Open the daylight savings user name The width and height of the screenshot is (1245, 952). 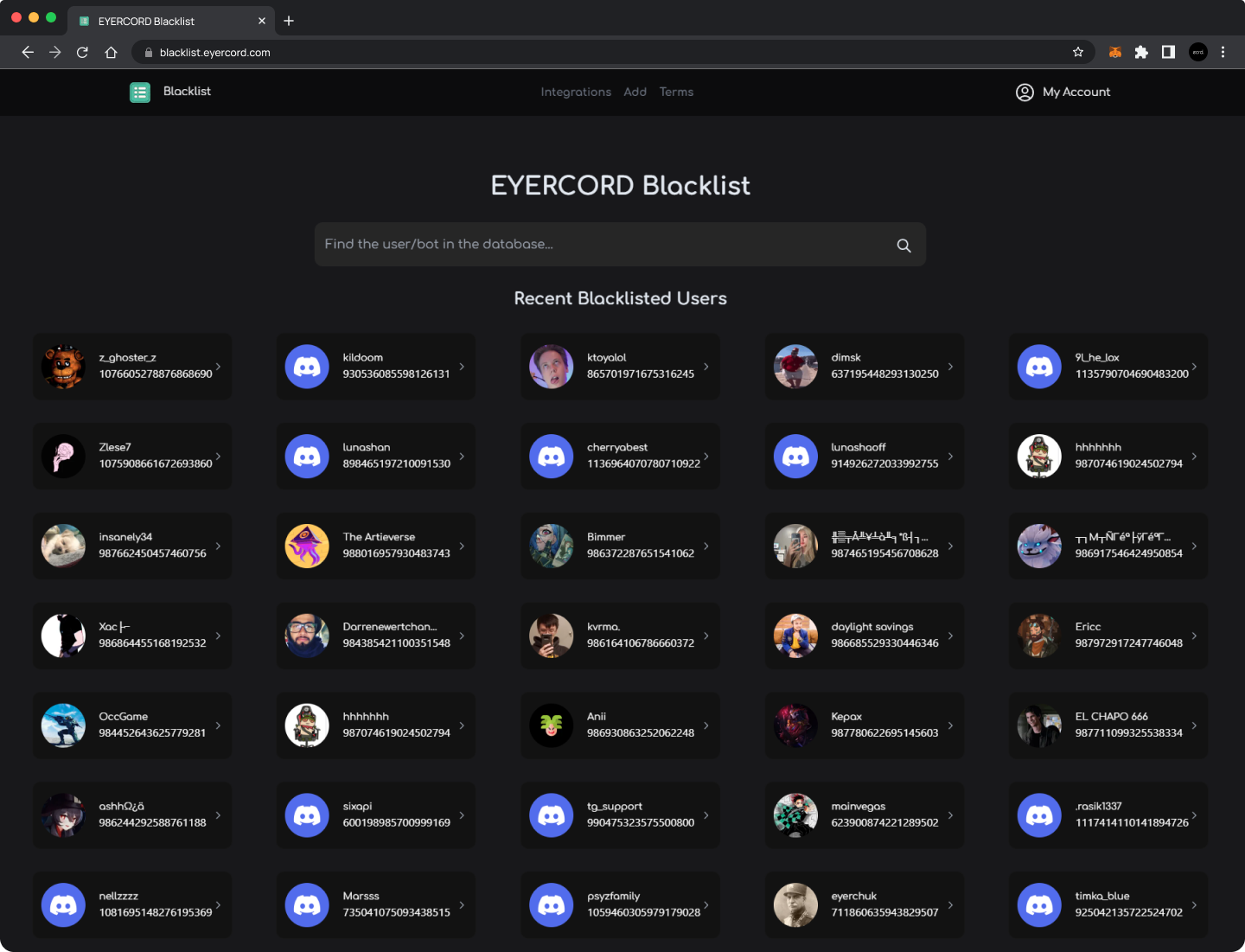point(872,627)
